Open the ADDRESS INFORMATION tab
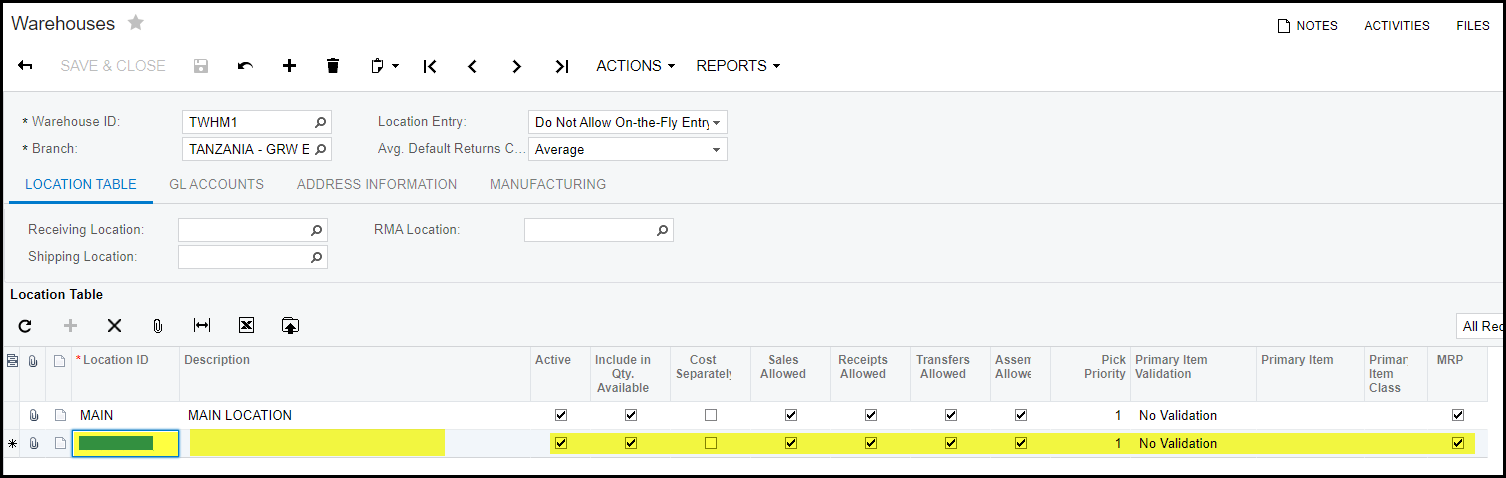Viewport: 1506px width, 478px height. coord(377,184)
